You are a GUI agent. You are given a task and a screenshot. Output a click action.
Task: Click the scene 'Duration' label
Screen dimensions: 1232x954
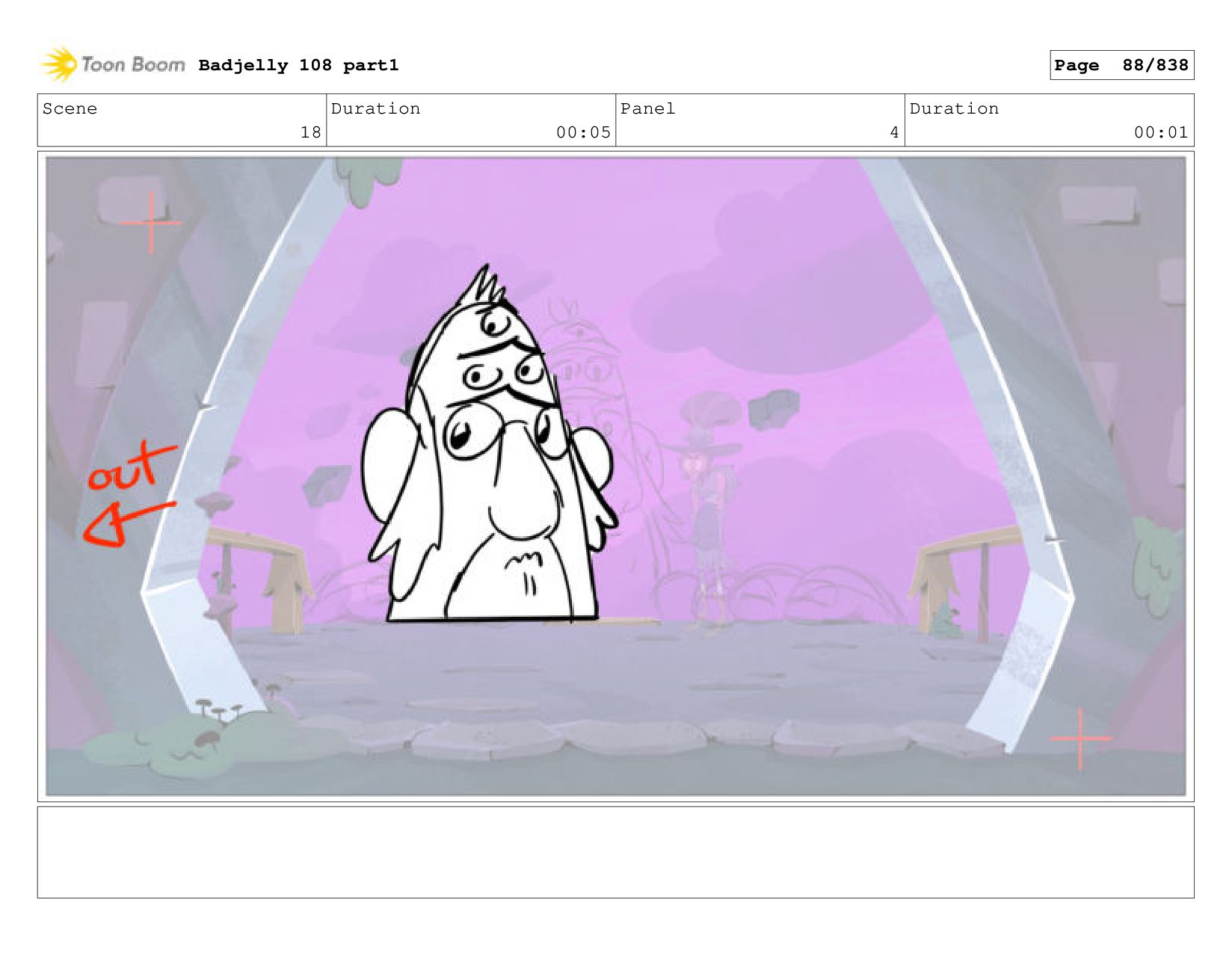coord(375,108)
